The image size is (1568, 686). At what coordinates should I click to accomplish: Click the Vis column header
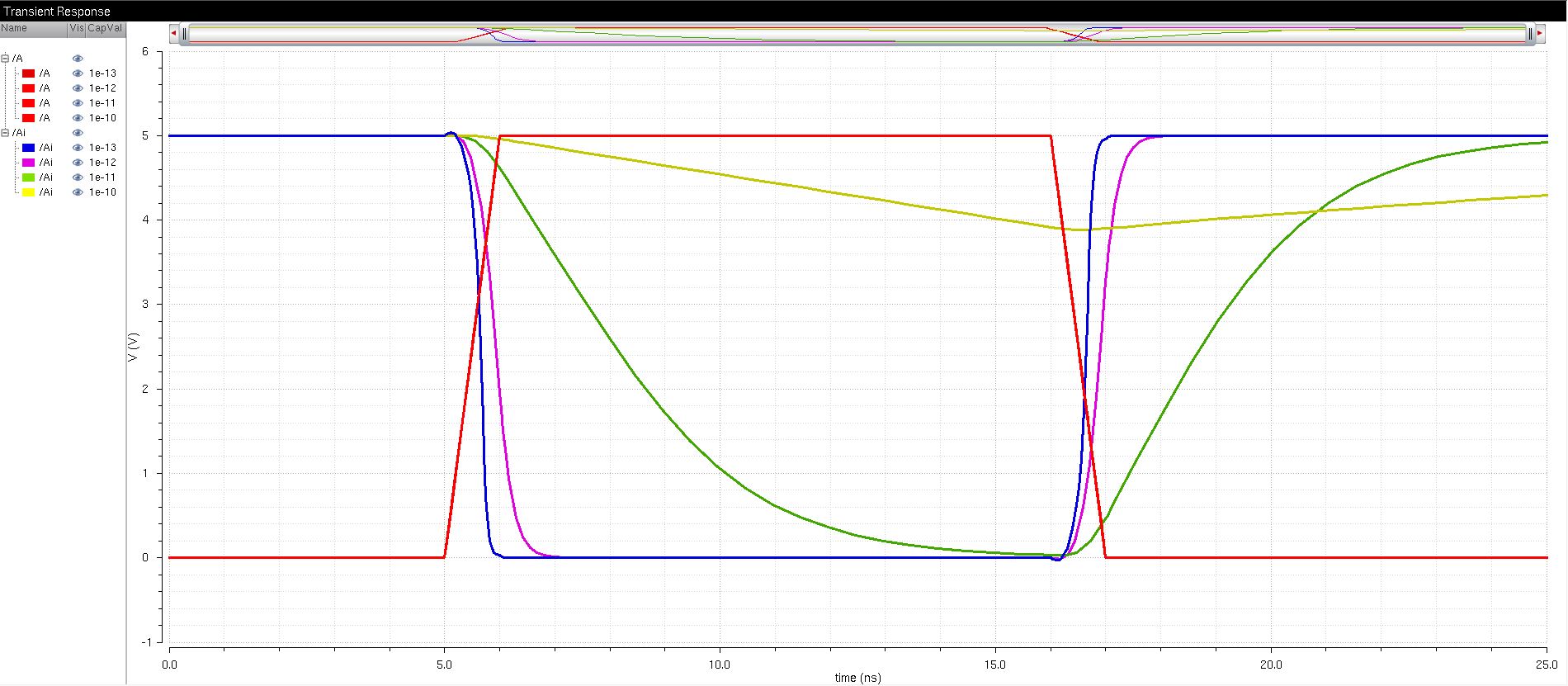[77, 28]
